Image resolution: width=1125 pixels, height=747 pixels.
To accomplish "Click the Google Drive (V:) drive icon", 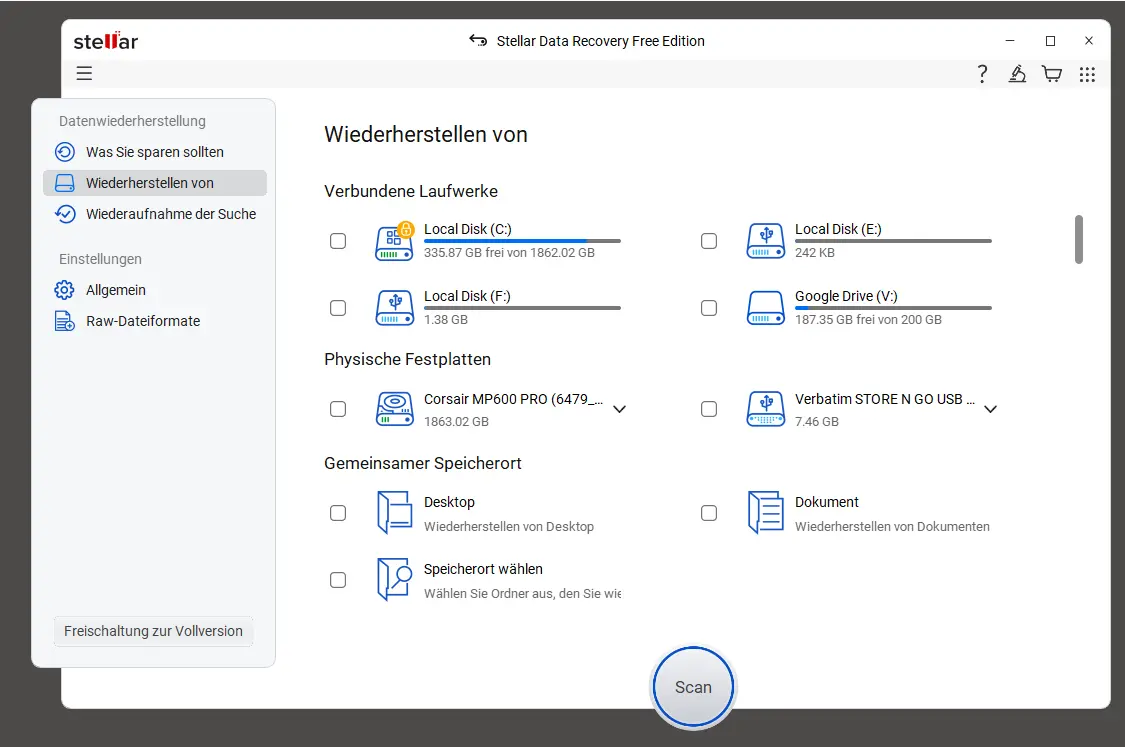I will coord(765,308).
